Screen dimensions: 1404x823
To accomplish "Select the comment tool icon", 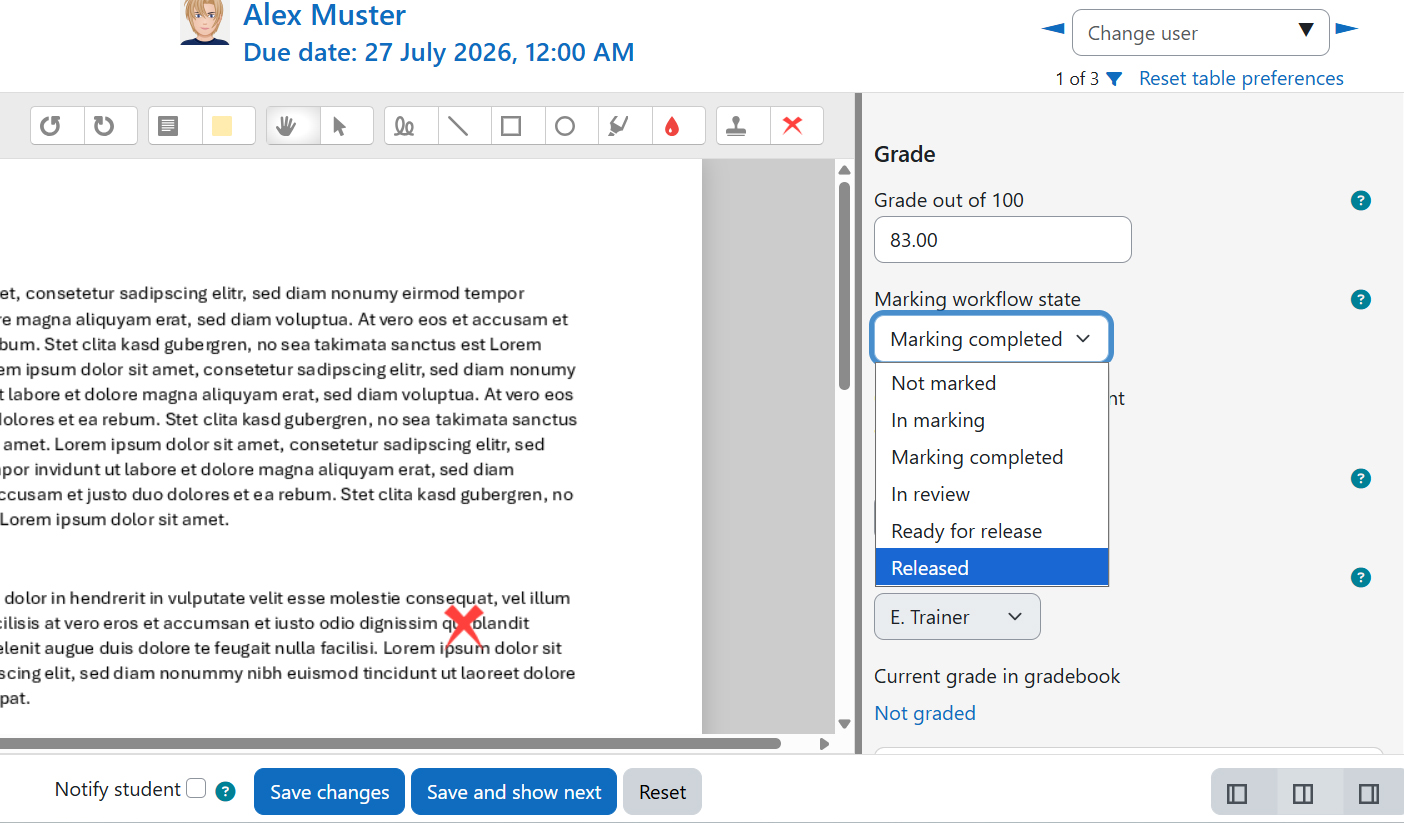I will [x=175, y=126].
